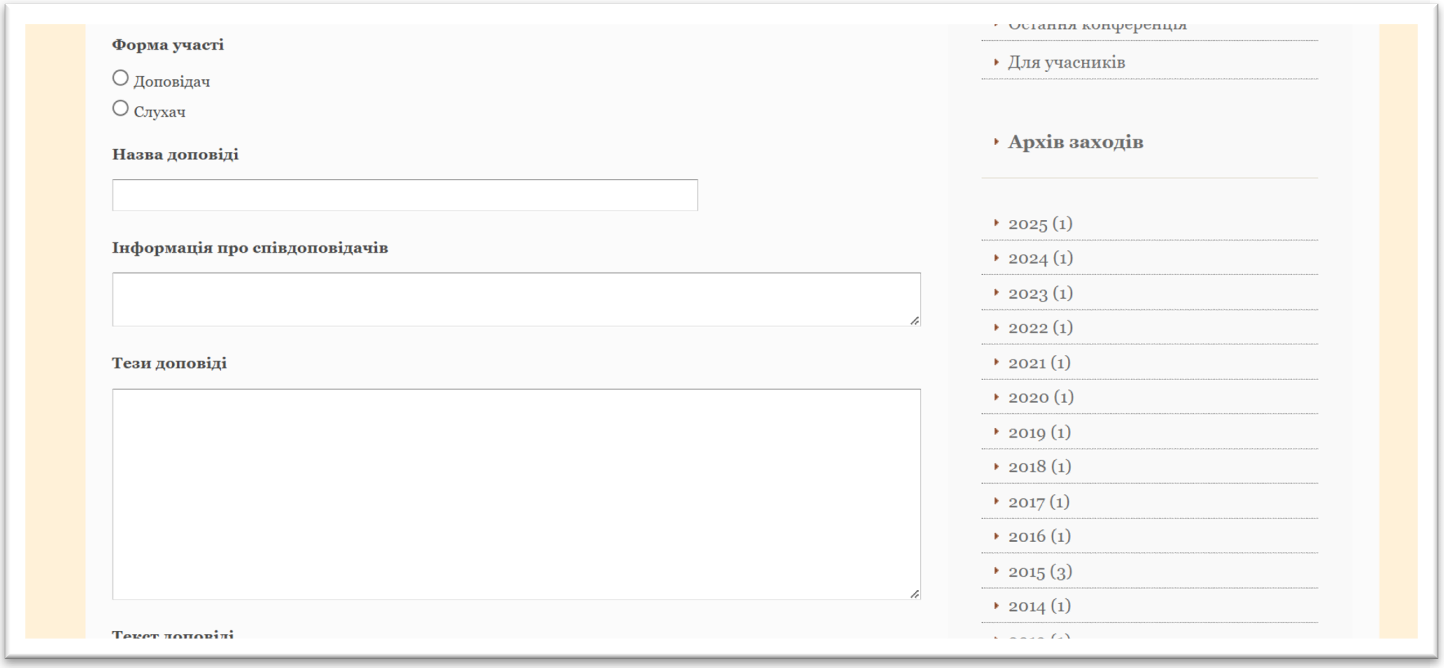Click the Назва доповіді text field
1444x668 pixels.
(404, 195)
